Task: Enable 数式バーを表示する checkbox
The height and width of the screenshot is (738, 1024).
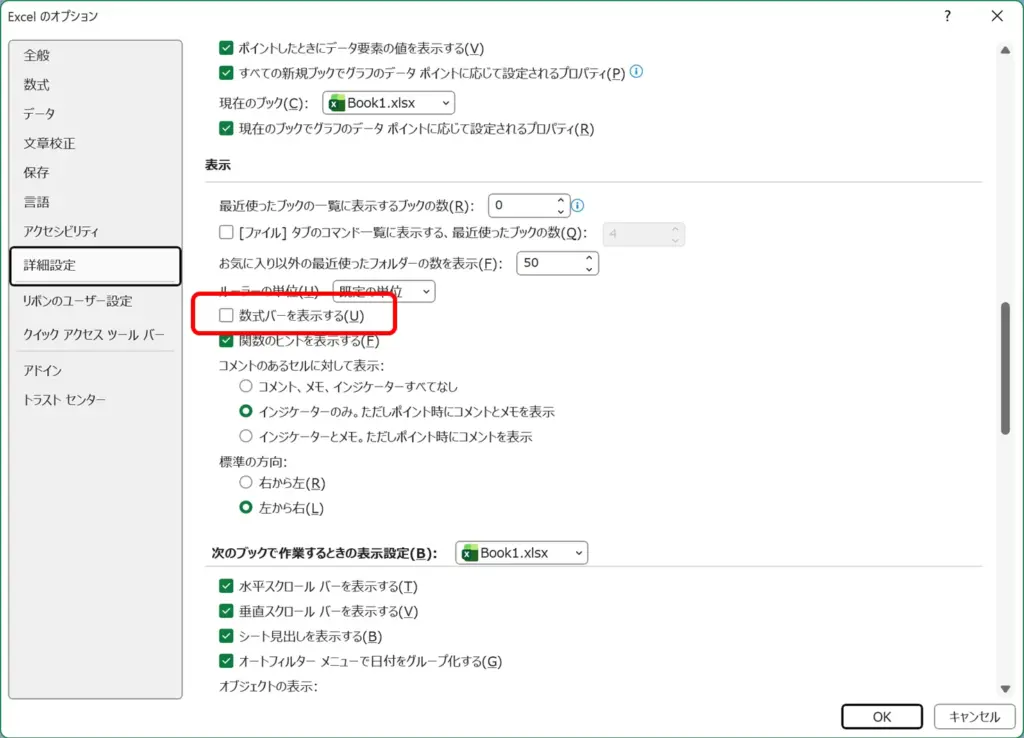Action: [x=226, y=316]
